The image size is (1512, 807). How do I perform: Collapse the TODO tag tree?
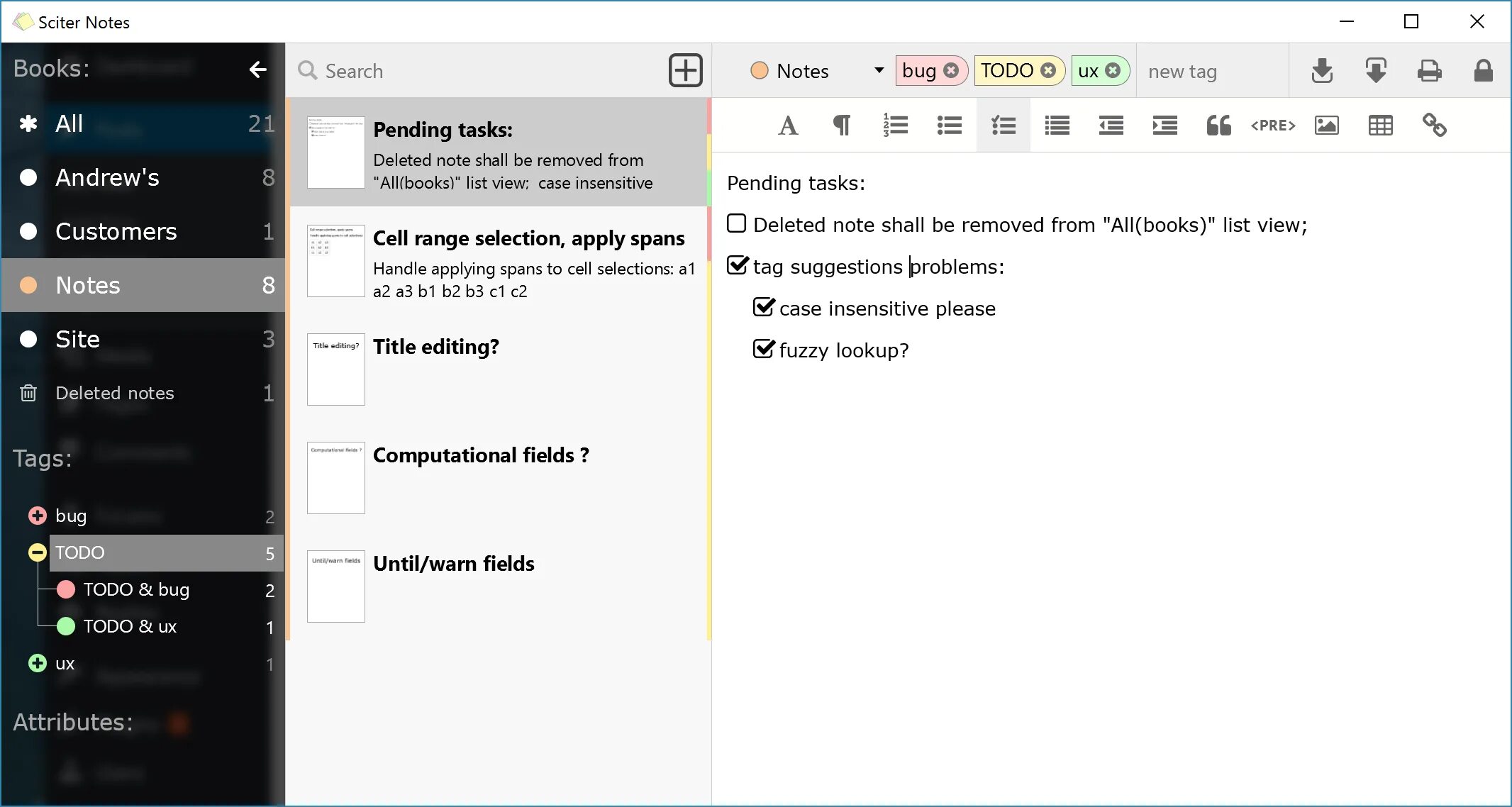[38, 552]
